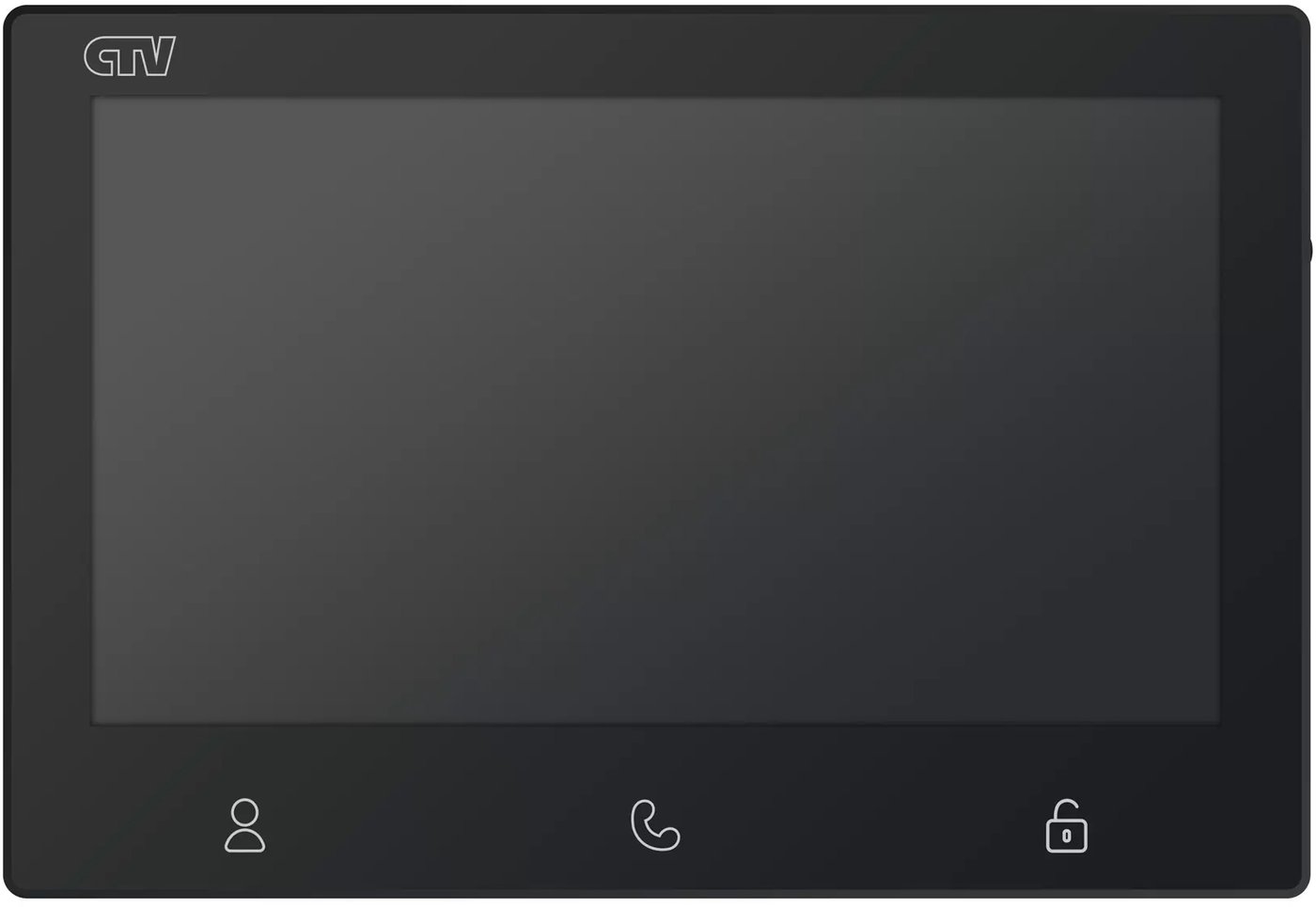The height and width of the screenshot is (907, 1316).
Task: Toggle the call with the phone icon
Action: 655,825
